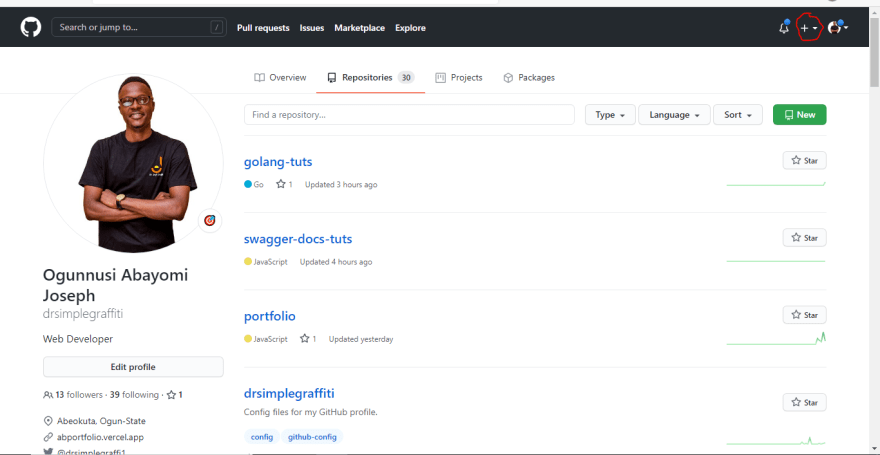
Task: Open the 39 following link
Action: pyautogui.click(x=134, y=395)
